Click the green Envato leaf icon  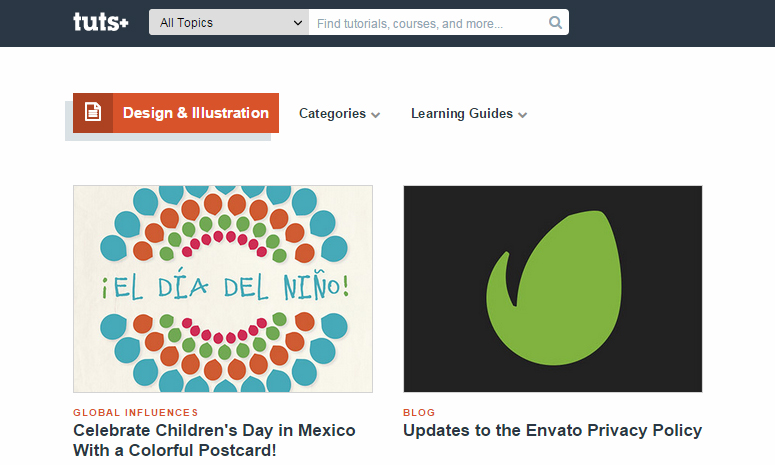tap(554, 288)
